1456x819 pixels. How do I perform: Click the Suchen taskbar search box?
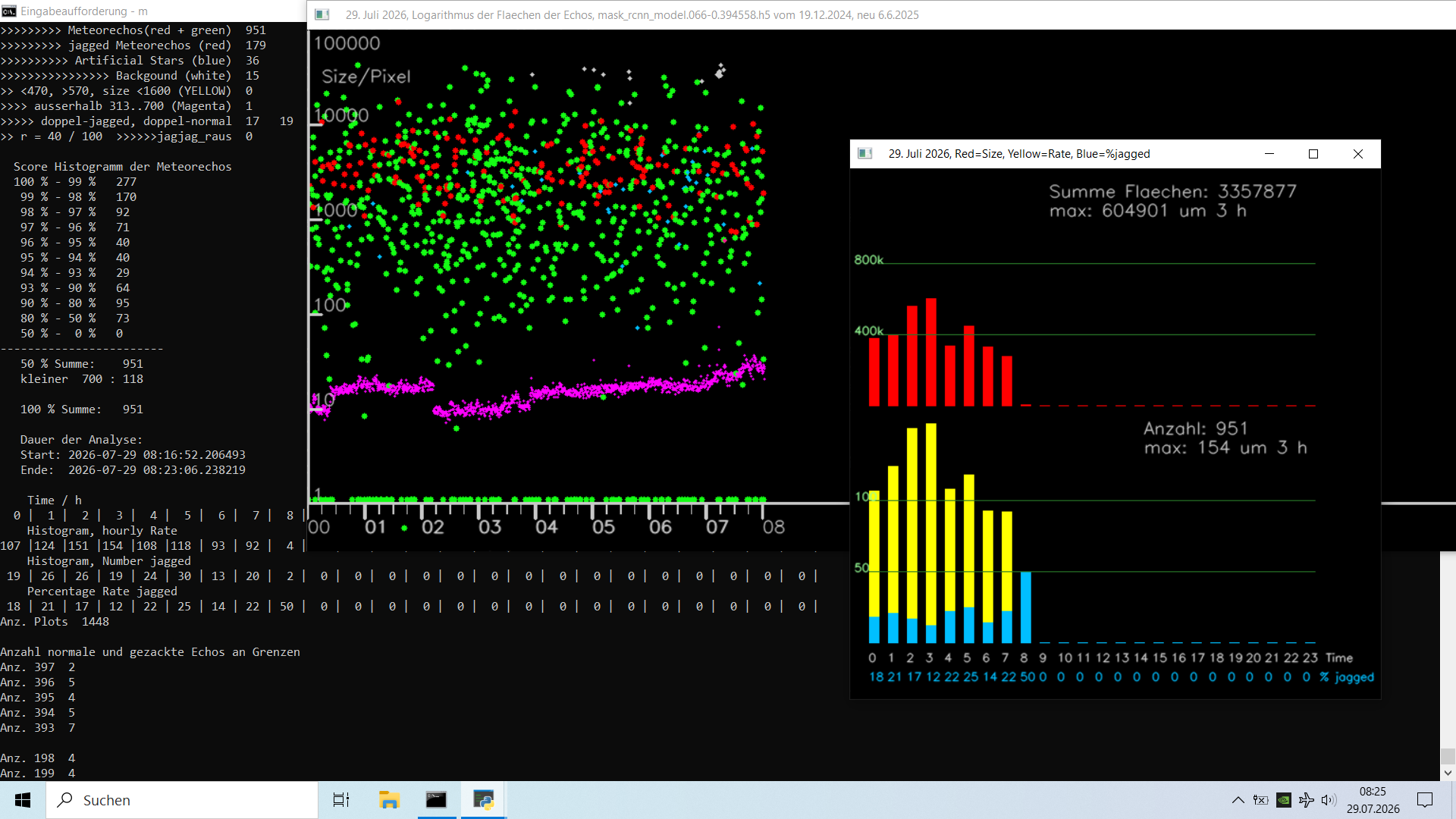pos(182,800)
